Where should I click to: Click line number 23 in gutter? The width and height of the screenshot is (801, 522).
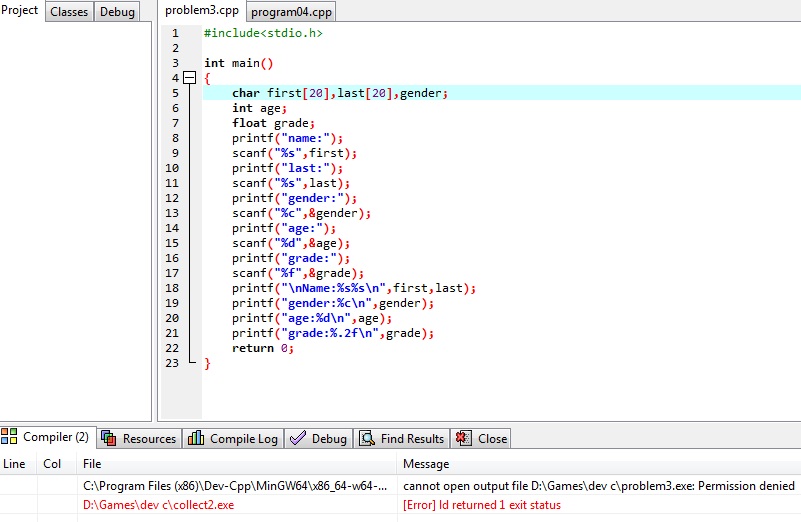[x=172, y=363]
